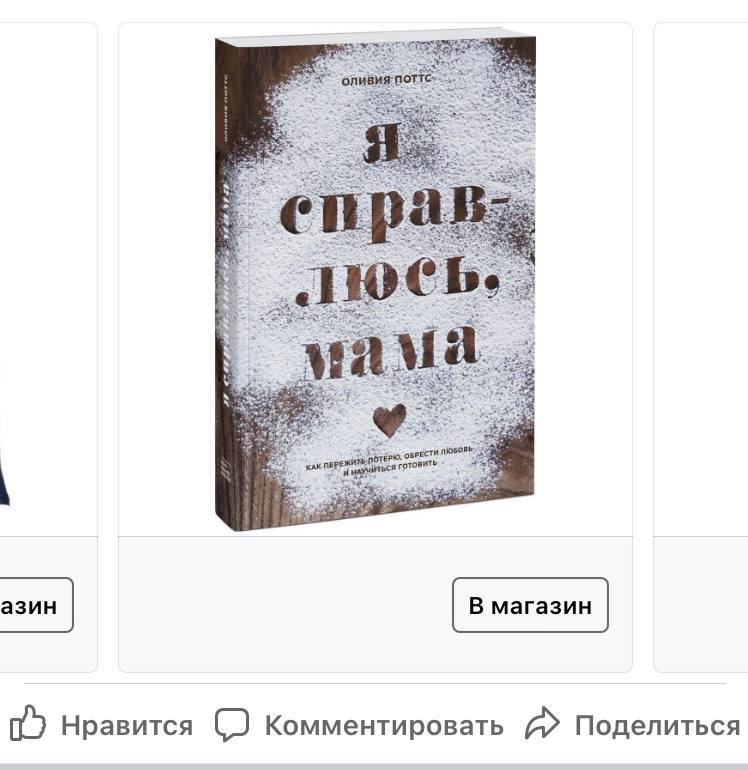Tap the "Нравится" label
Image resolution: width=748 pixels, height=770 pixels.
point(127,725)
